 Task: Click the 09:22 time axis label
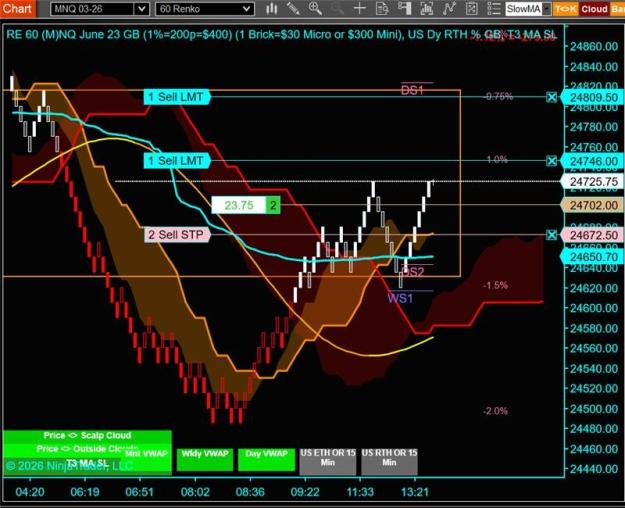(305, 492)
